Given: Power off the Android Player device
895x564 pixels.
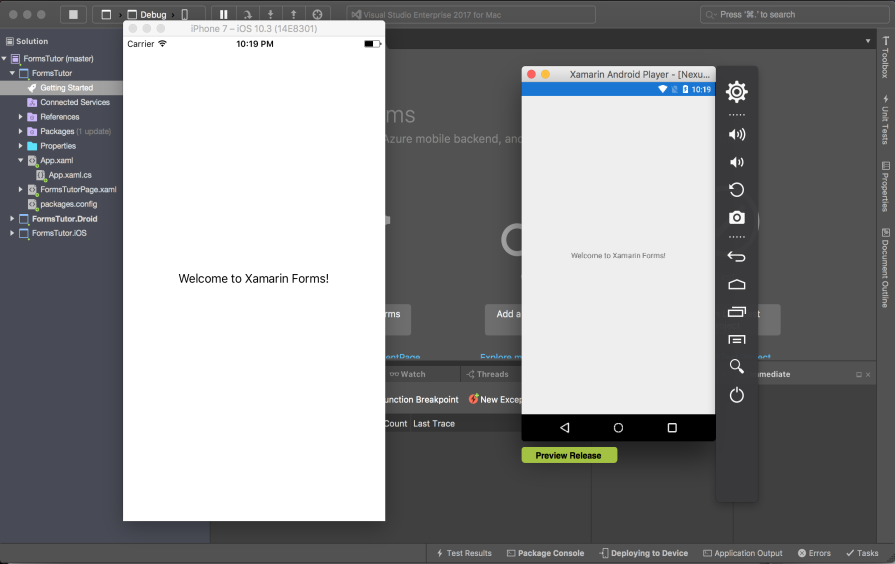Looking at the screenshot, I should point(736,394).
